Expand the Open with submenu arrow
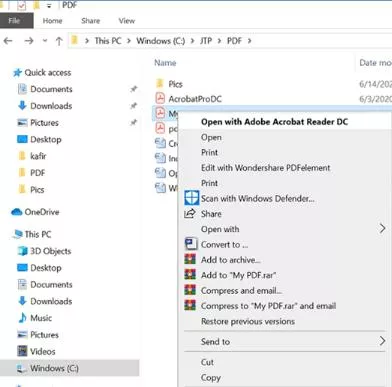The height and width of the screenshot is (387, 392). click(382, 228)
